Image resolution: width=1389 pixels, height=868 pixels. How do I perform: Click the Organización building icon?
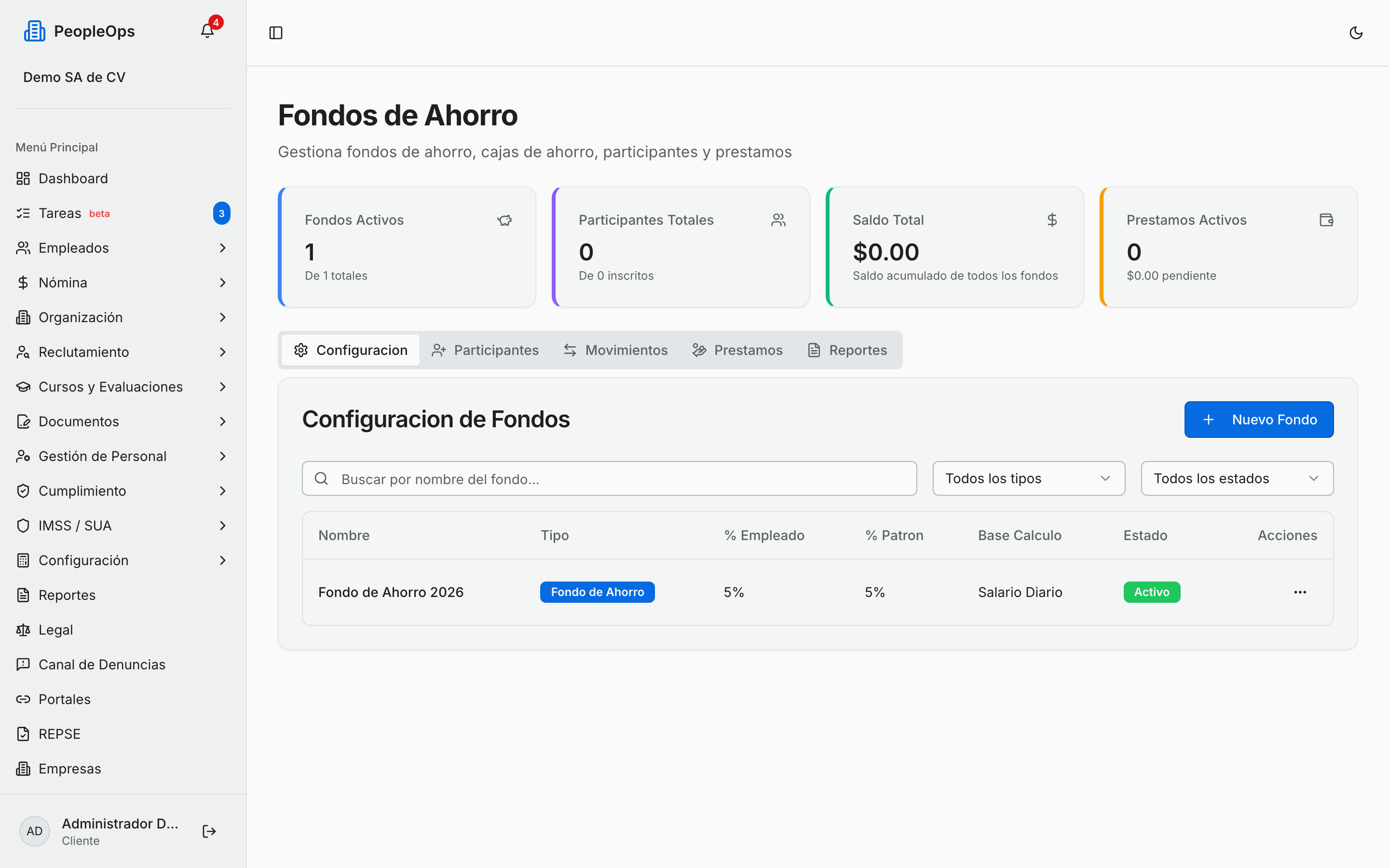(x=23, y=317)
